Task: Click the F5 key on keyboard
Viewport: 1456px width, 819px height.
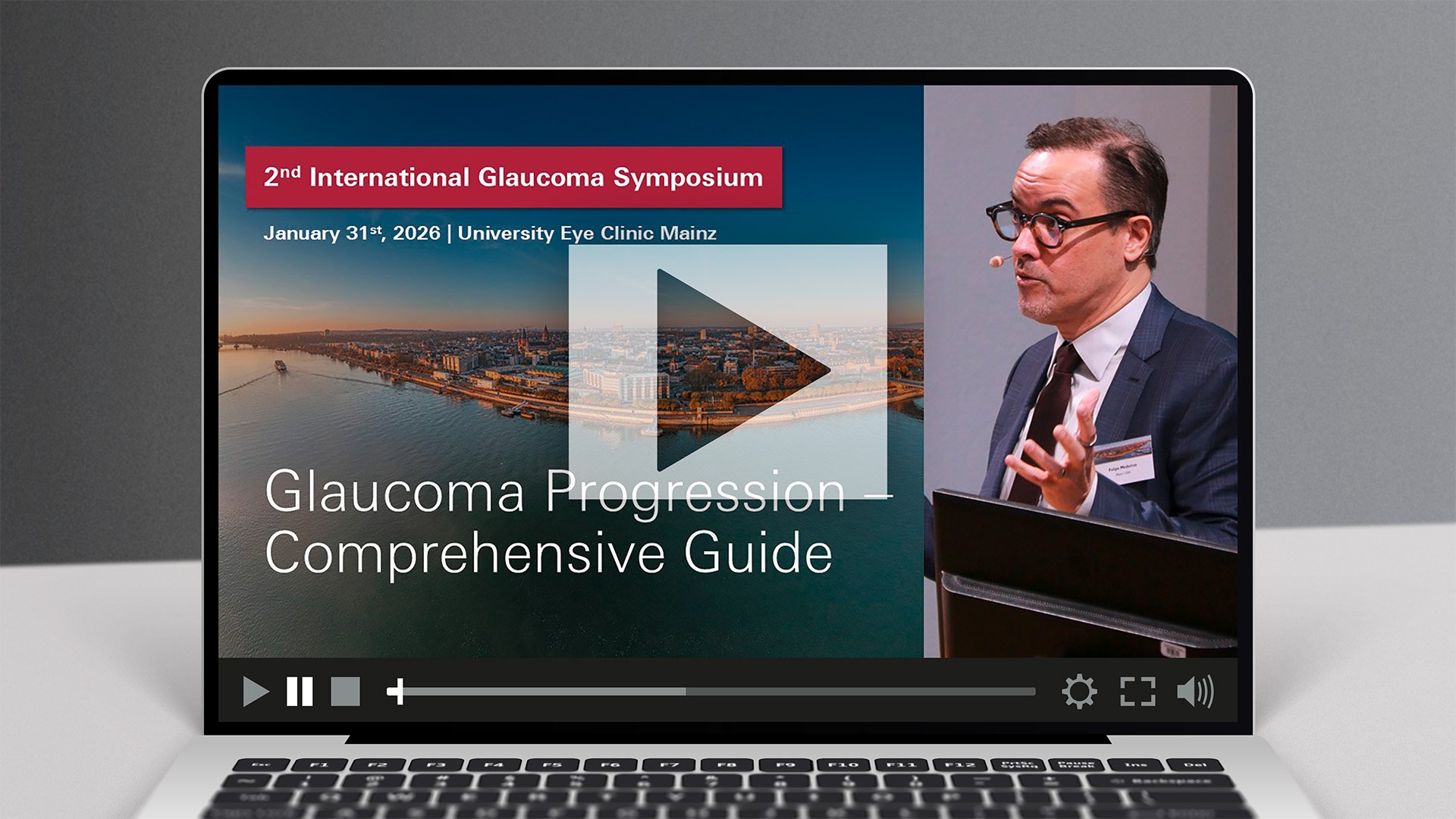Action: [552, 764]
